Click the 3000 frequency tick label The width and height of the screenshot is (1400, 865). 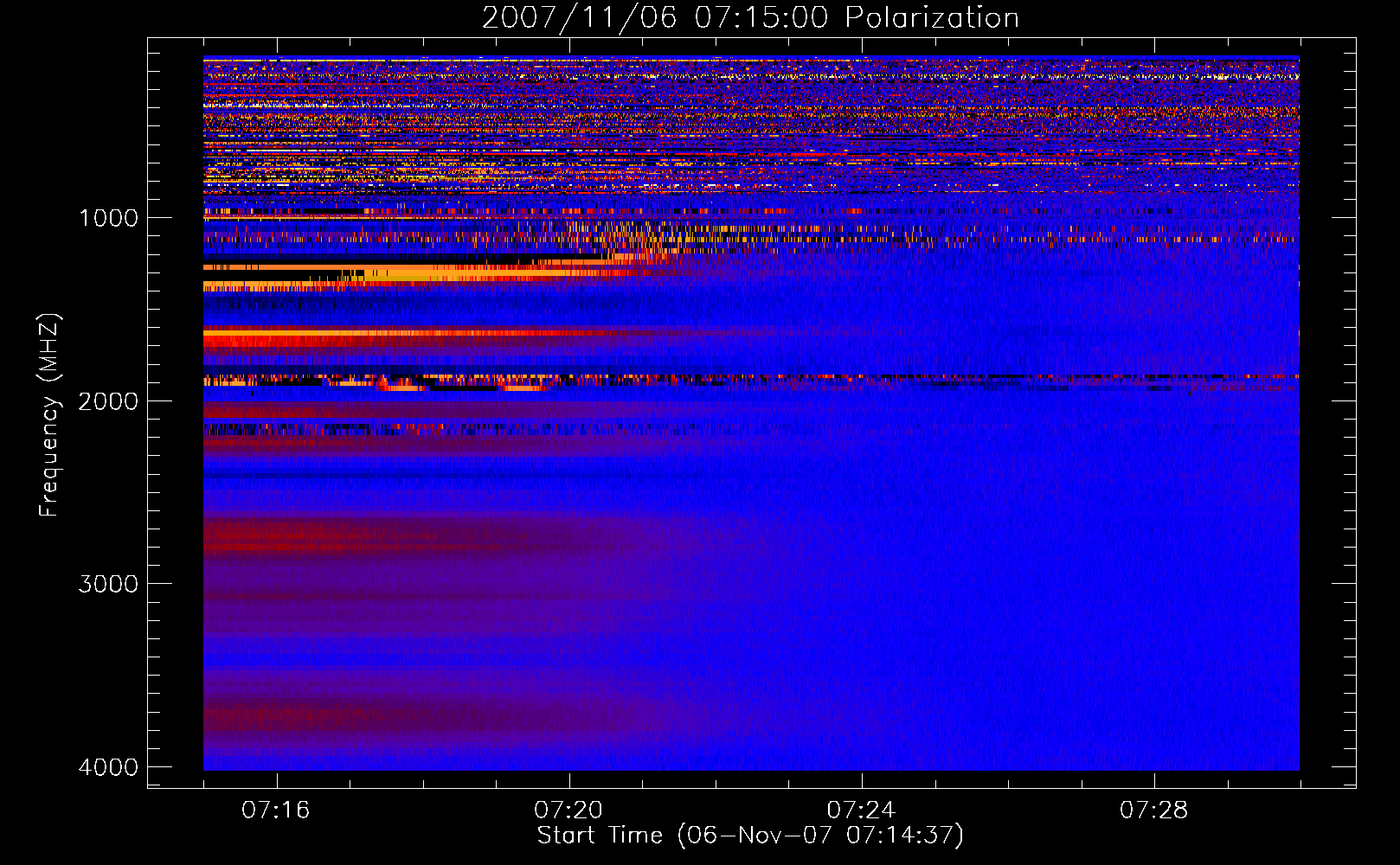(108, 584)
